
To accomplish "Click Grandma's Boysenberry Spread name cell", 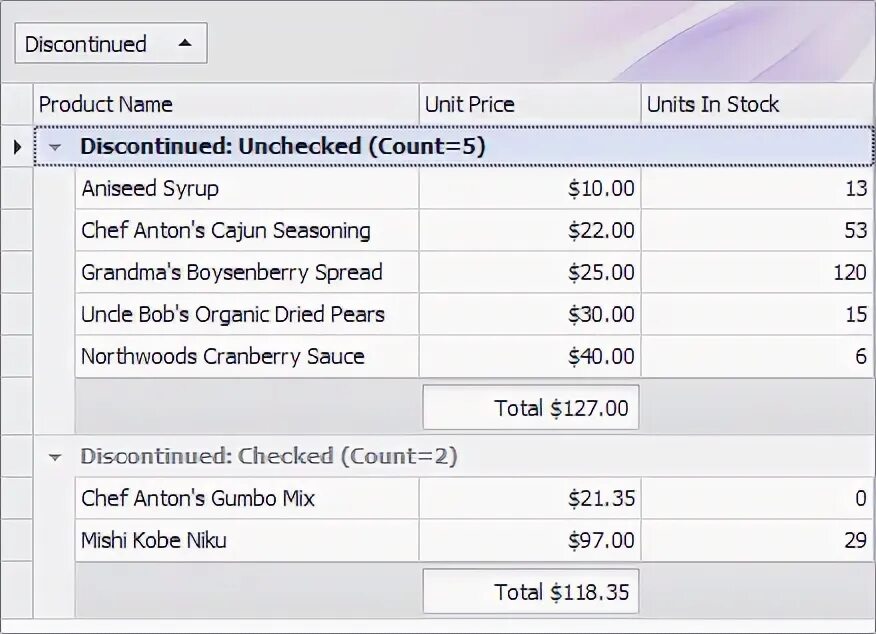I will [x=232, y=273].
